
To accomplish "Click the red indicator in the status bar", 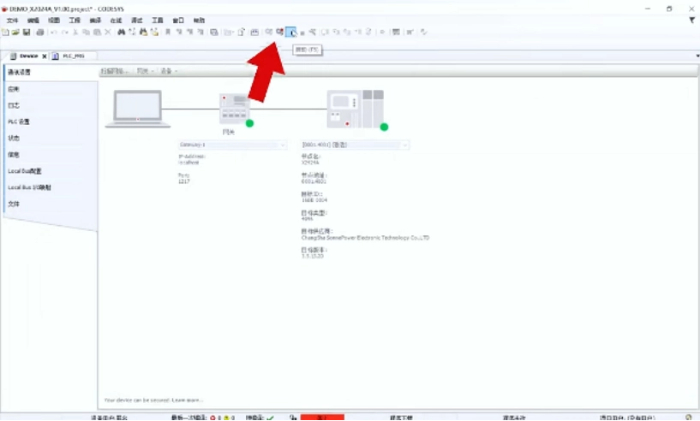I will coord(321,417).
